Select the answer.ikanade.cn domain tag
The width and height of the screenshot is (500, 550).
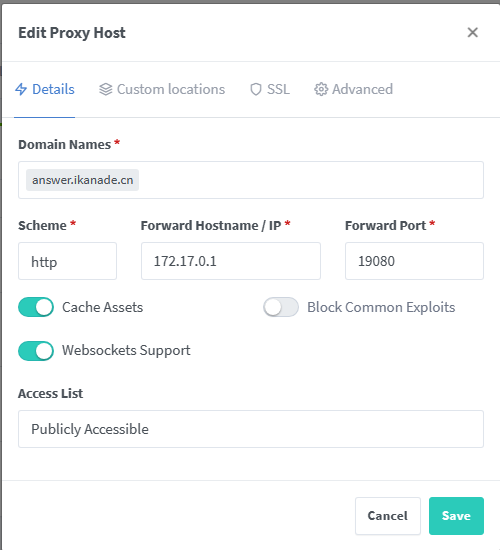click(82, 180)
